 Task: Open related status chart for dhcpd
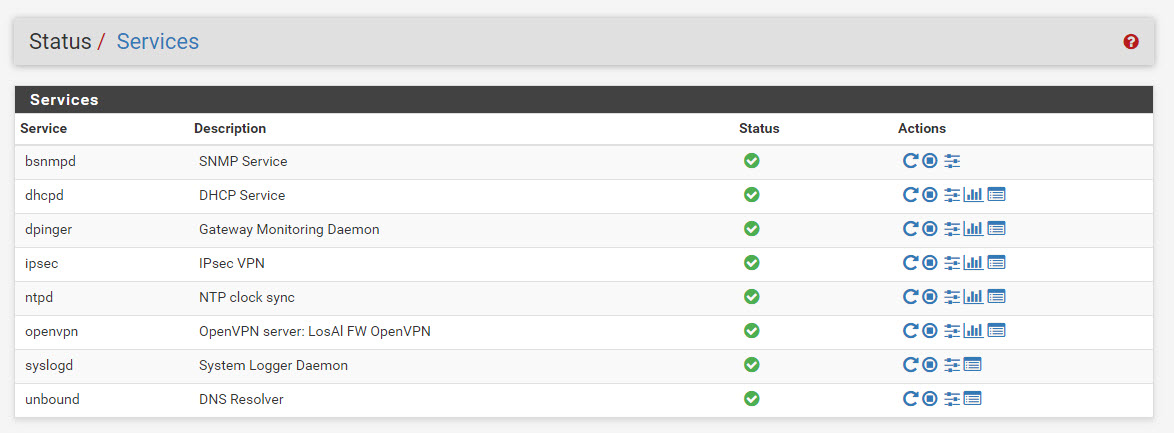tap(973, 195)
